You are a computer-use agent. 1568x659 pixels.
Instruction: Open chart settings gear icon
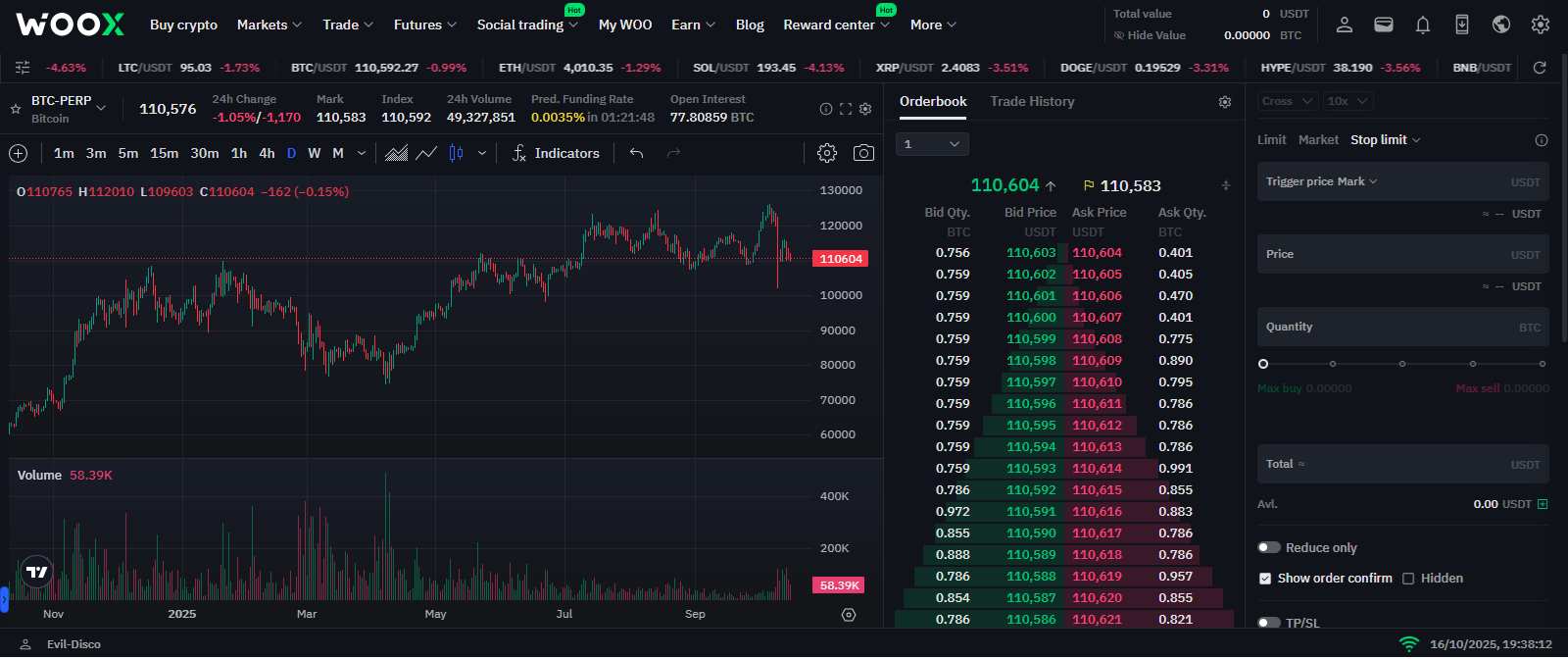[827, 153]
